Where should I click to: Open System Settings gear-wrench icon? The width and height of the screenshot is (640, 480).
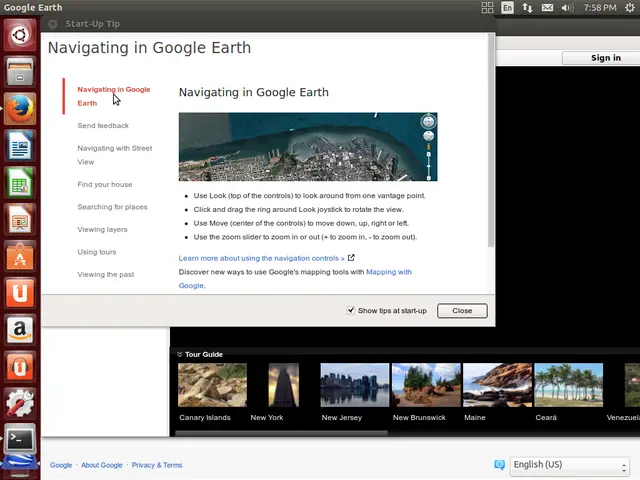pyautogui.click(x=20, y=403)
